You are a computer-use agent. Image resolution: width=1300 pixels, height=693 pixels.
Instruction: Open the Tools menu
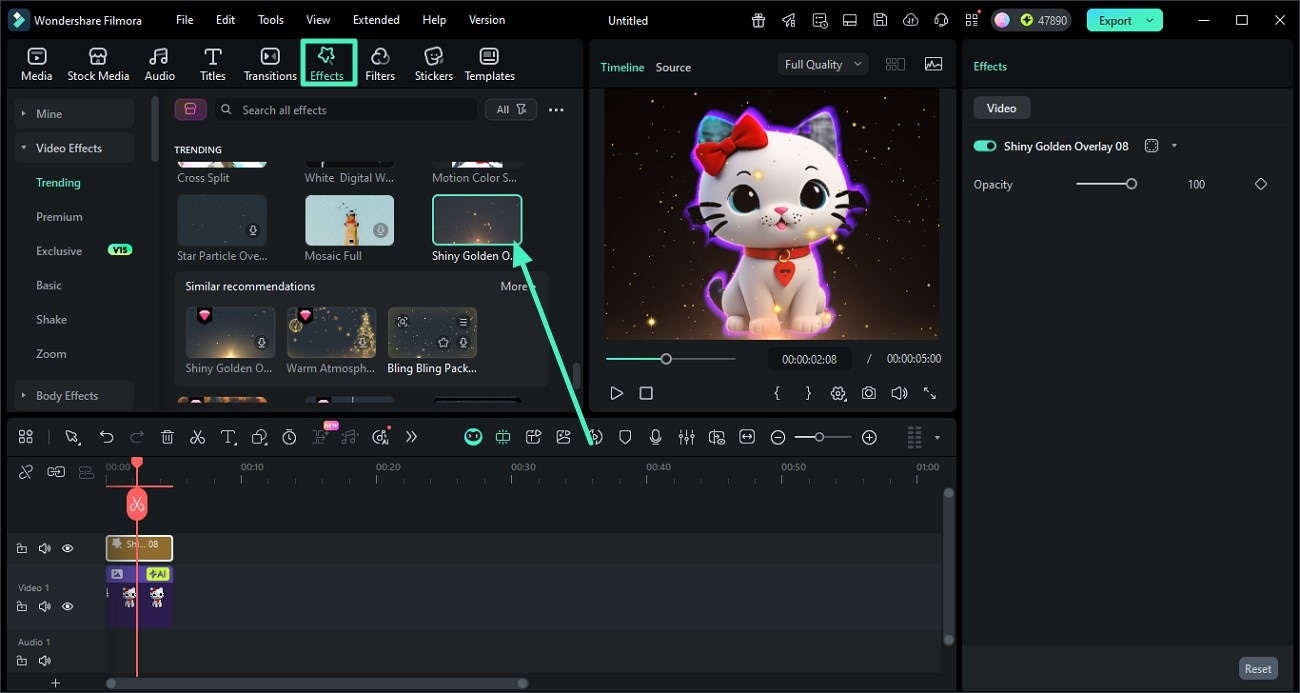click(x=269, y=19)
